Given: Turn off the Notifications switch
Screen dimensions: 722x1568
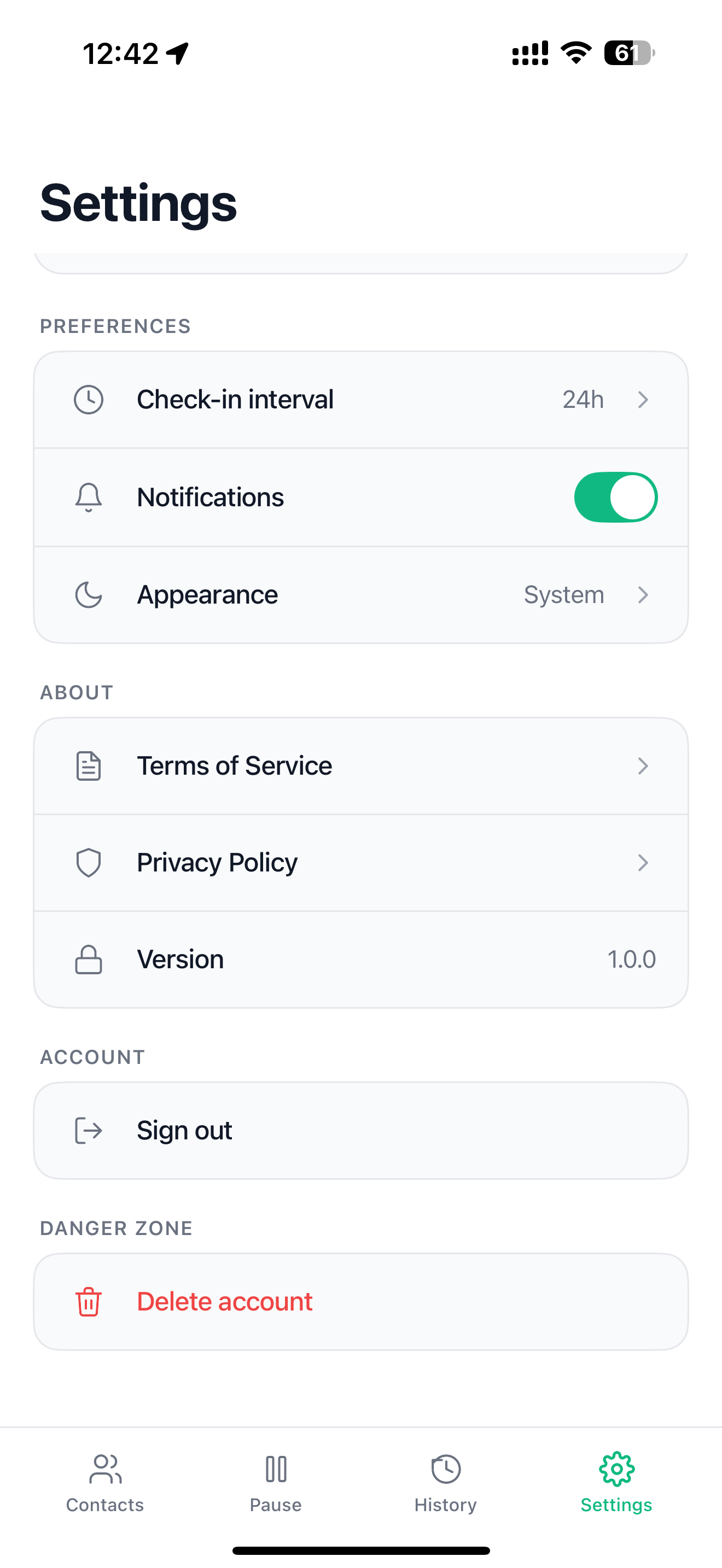Looking at the screenshot, I should 615,498.
